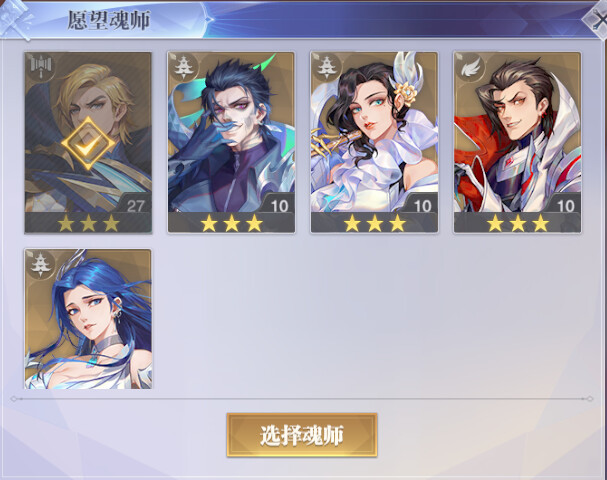This screenshot has height=480, width=607.
Task: Click the tower class icon on masked man card
Action: click(182, 67)
